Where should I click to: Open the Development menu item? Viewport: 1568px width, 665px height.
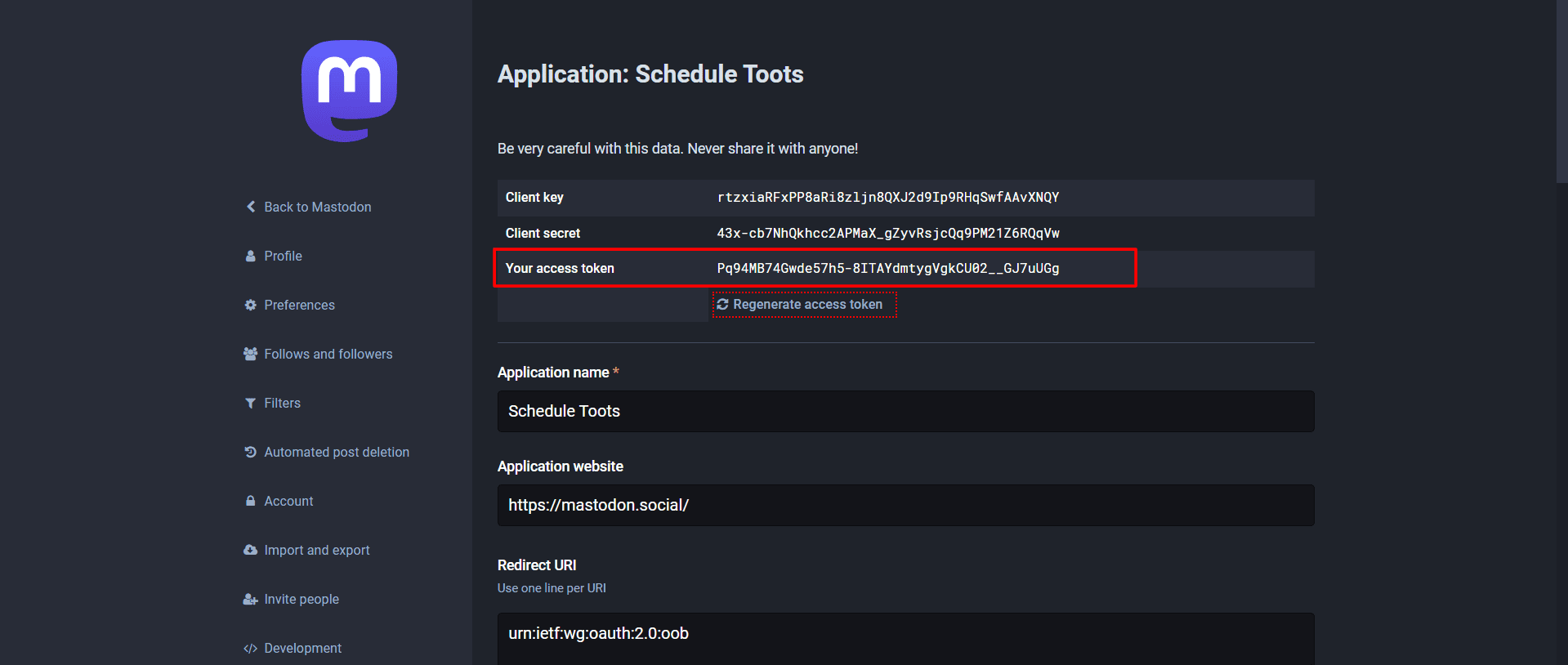tap(302, 648)
